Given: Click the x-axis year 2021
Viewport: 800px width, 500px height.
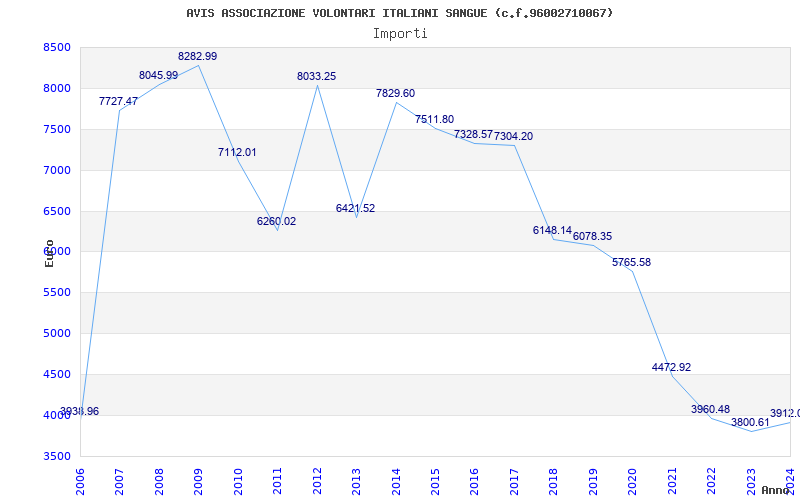Looking at the screenshot, I should point(672,482).
